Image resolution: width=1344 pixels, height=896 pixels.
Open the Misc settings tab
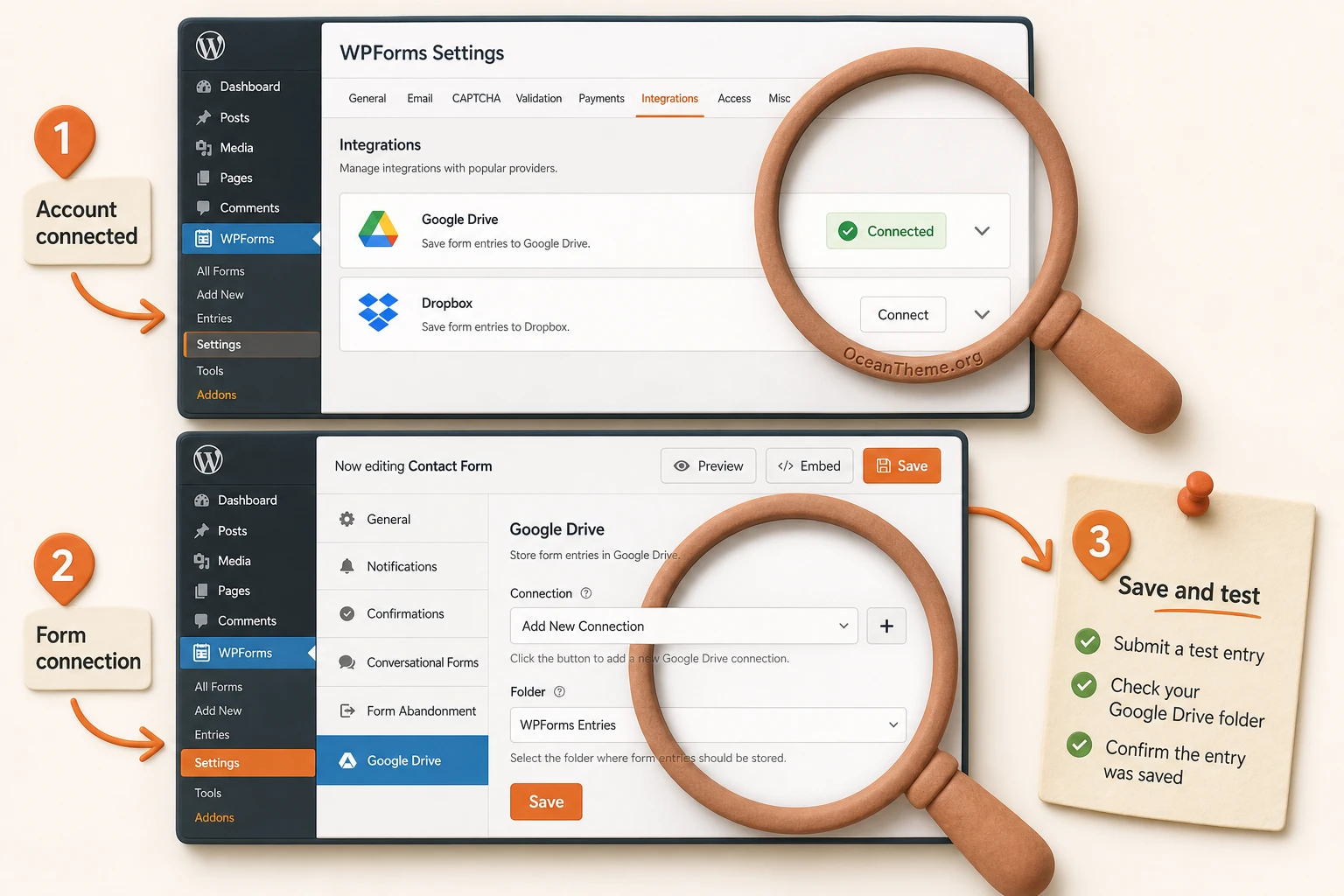pyautogui.click(x=780, y=98)
